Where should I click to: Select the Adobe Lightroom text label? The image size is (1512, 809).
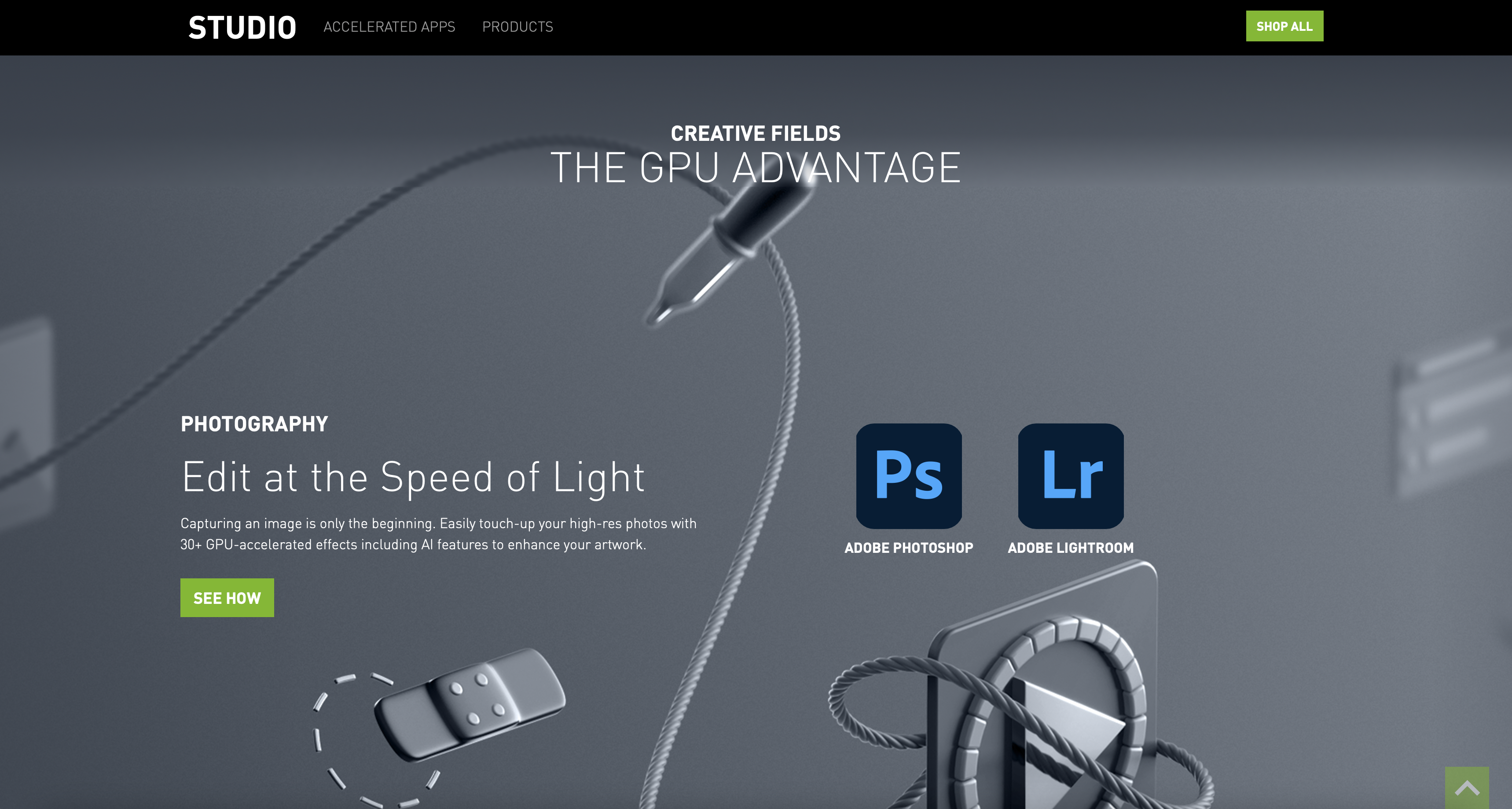(x=1071, y=548)
